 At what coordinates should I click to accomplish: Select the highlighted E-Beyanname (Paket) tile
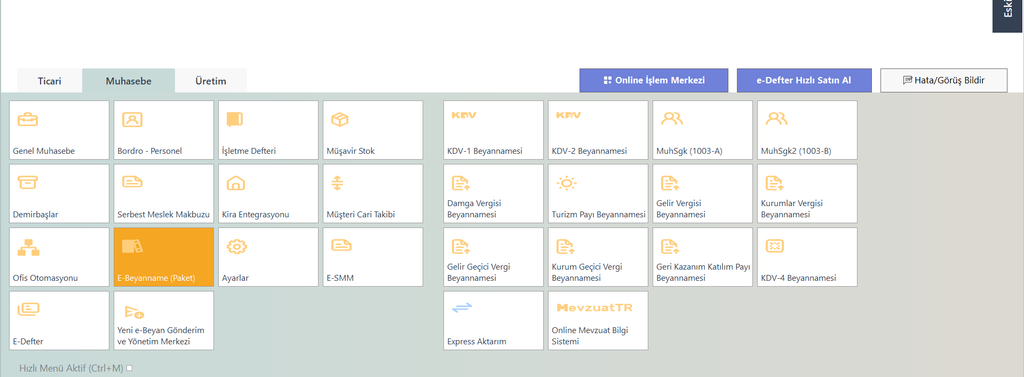pyautogui.click(x=164, y=257)
